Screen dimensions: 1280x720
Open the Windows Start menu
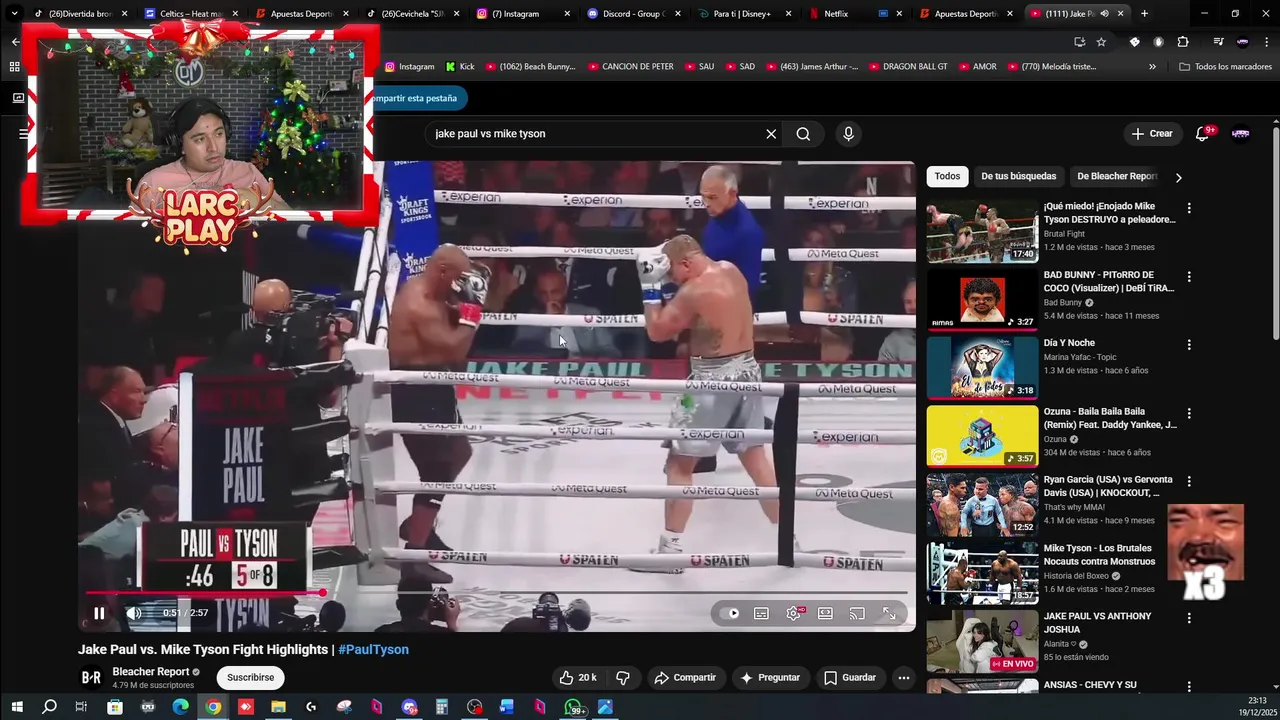point(17,707)
